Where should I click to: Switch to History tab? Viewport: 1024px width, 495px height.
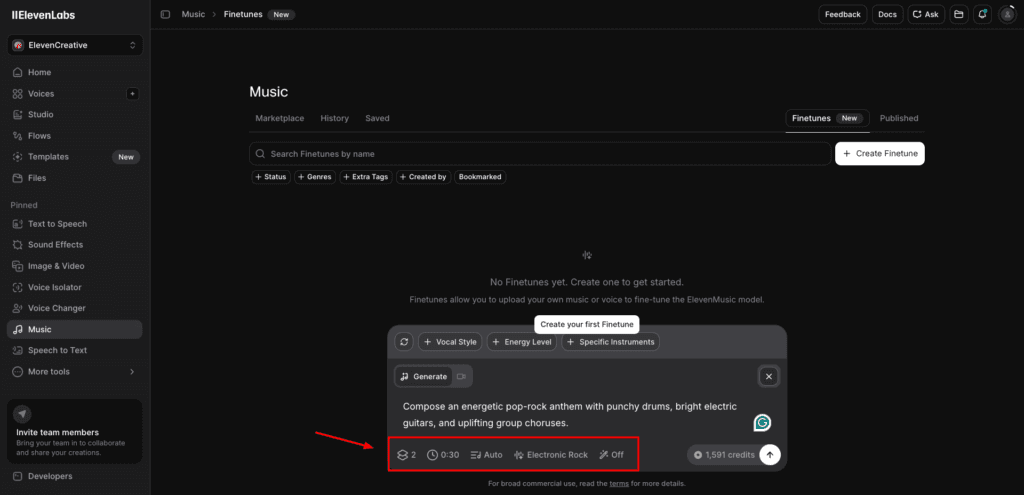pyautogui.click(x=334, y=118)
